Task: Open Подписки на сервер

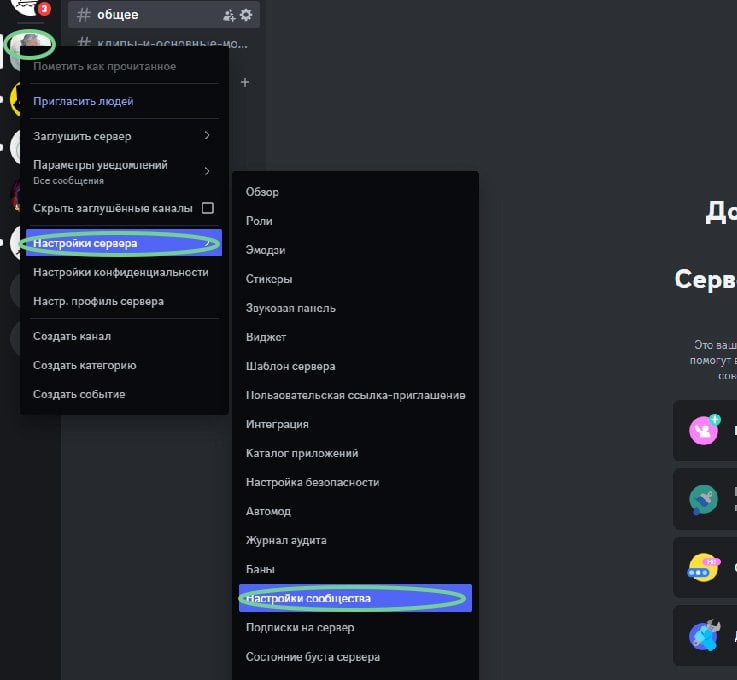Action: (x=355, y=628)
